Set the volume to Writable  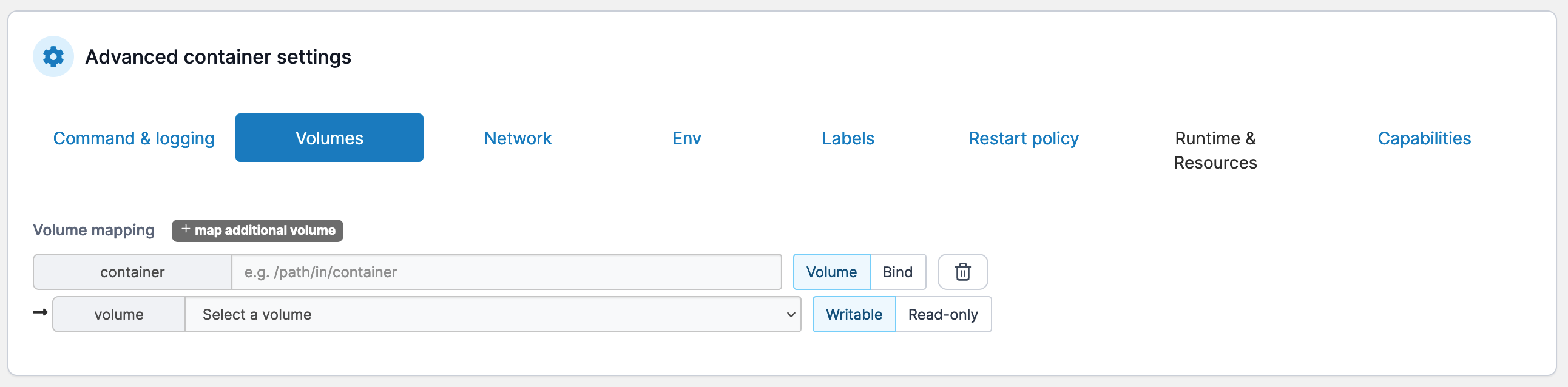[x=853, y=315]
